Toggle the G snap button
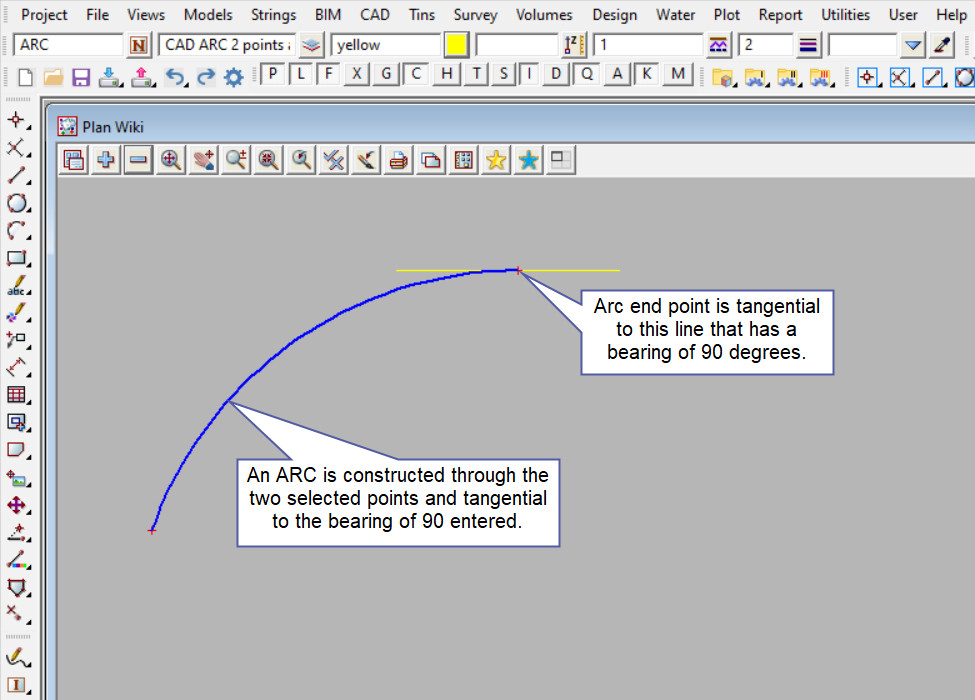This screenshot has width=975, height=700. (386, 74)
